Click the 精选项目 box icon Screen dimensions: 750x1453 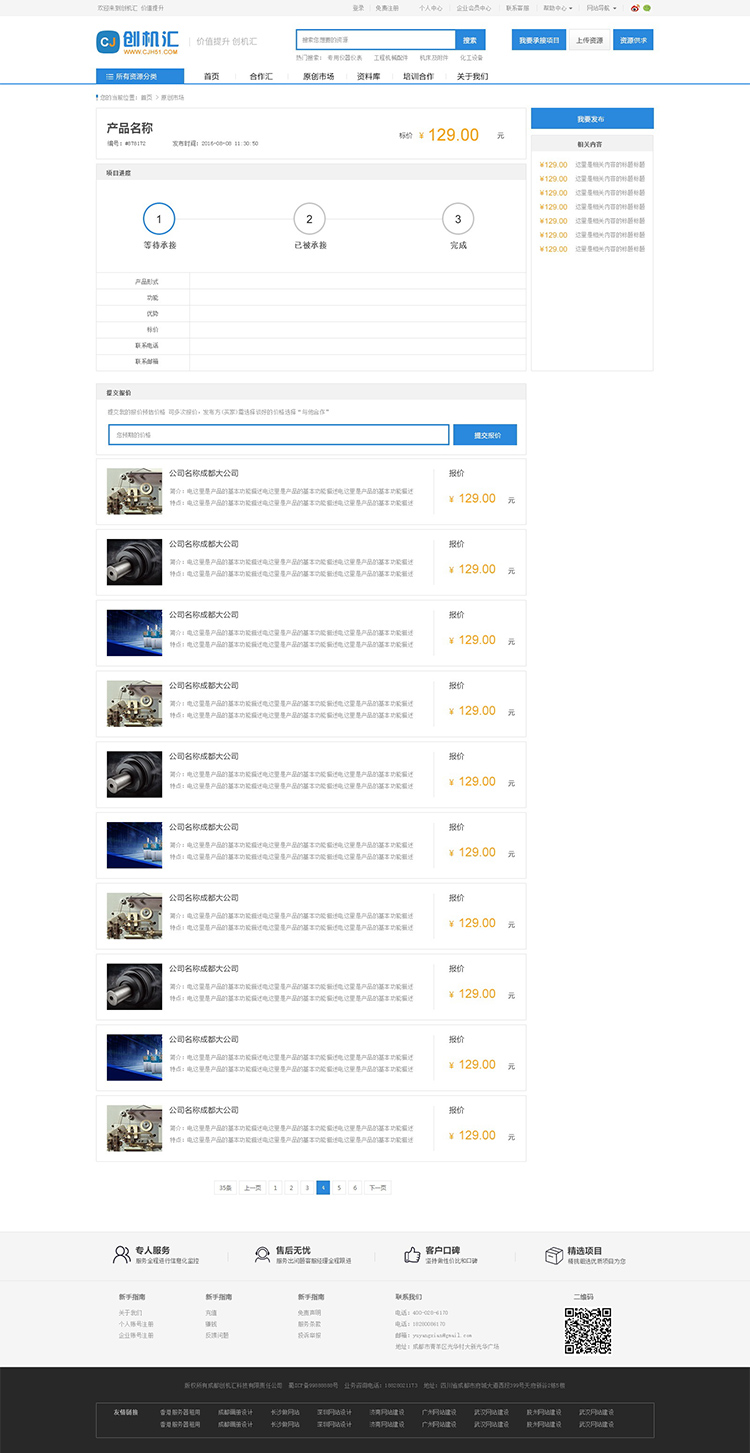point(553,1254)
